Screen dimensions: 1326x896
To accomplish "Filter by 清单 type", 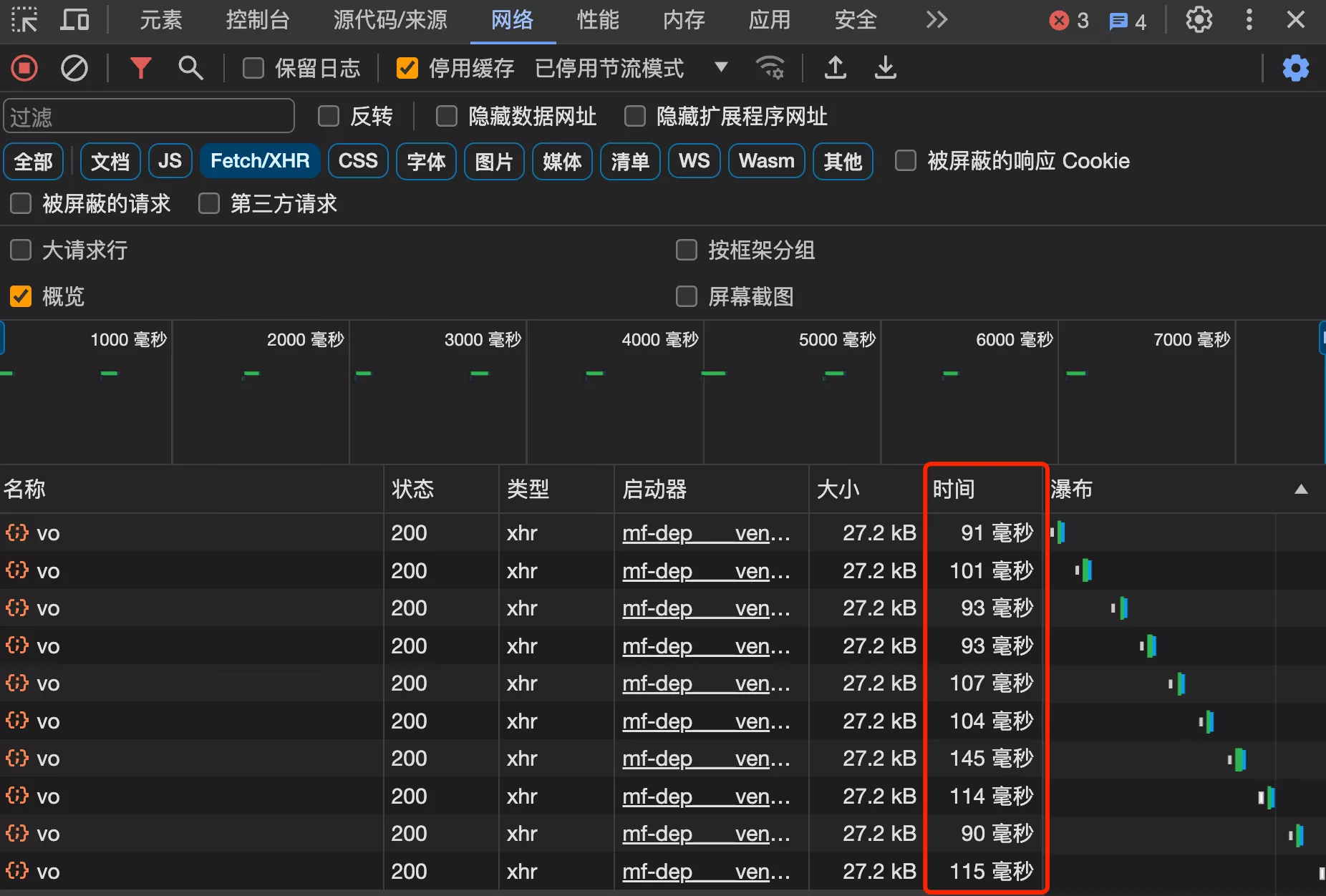I will coord(630,162).
